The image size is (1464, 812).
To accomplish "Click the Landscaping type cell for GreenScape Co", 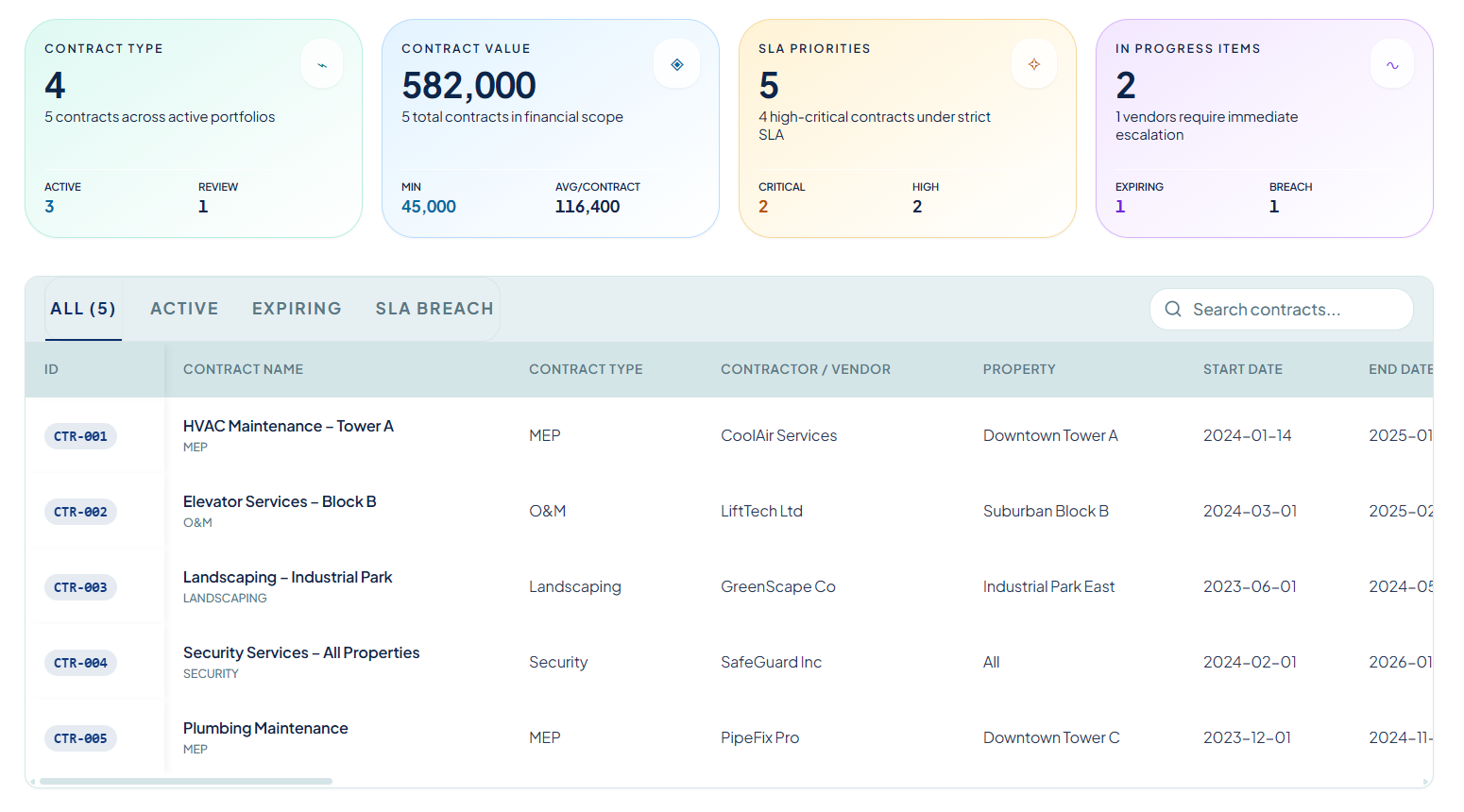I will tap(575, 586).
